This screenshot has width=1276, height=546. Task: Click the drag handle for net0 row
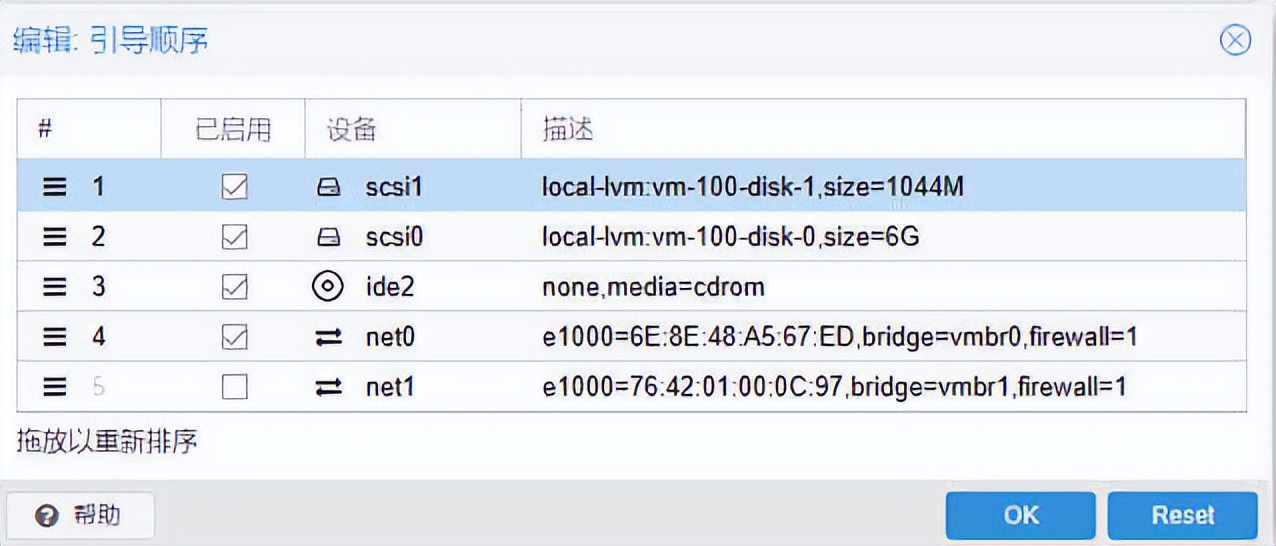click(x=55, y=338)
